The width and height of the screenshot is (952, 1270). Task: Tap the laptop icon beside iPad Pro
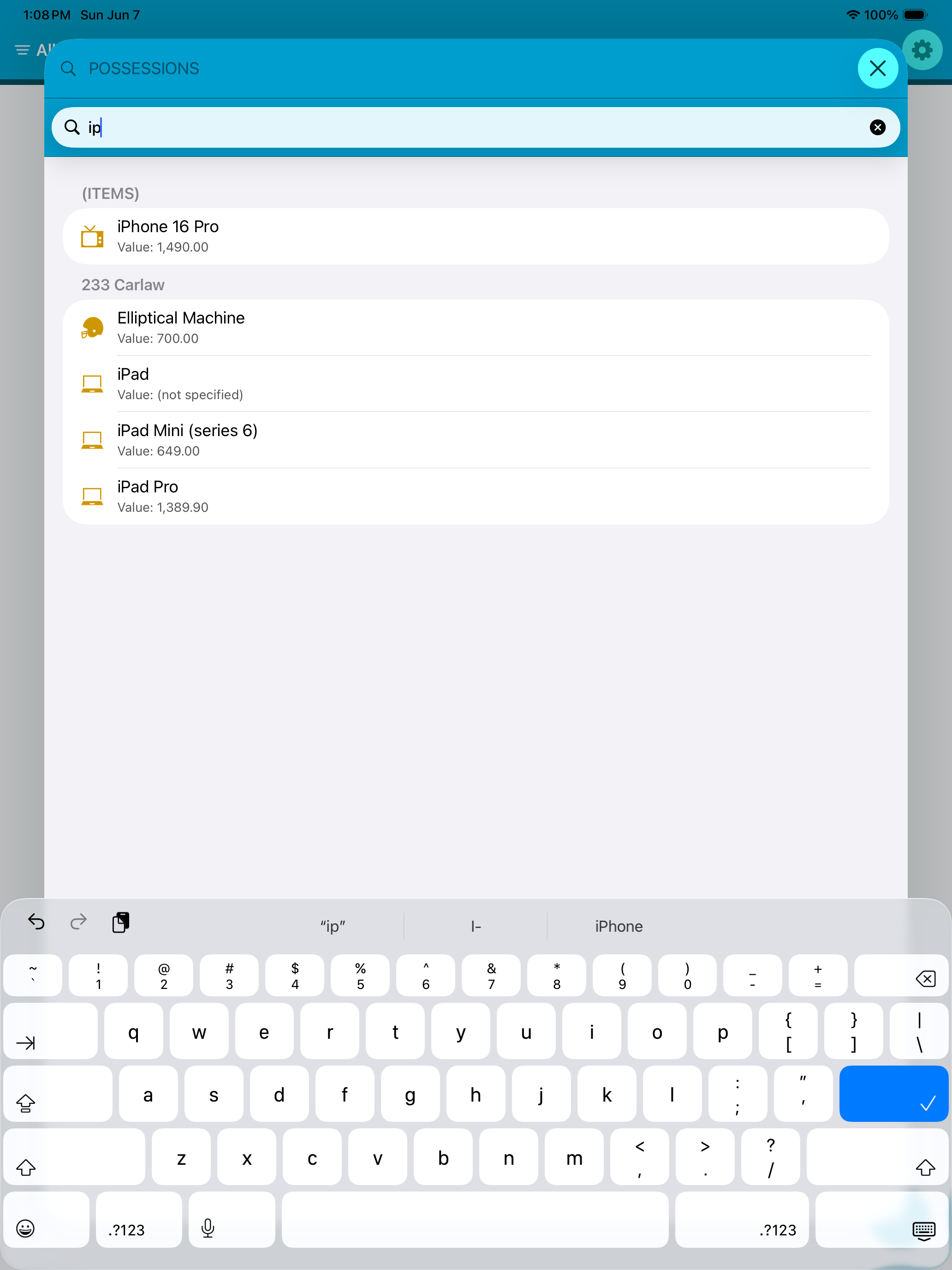coord(92,496)
